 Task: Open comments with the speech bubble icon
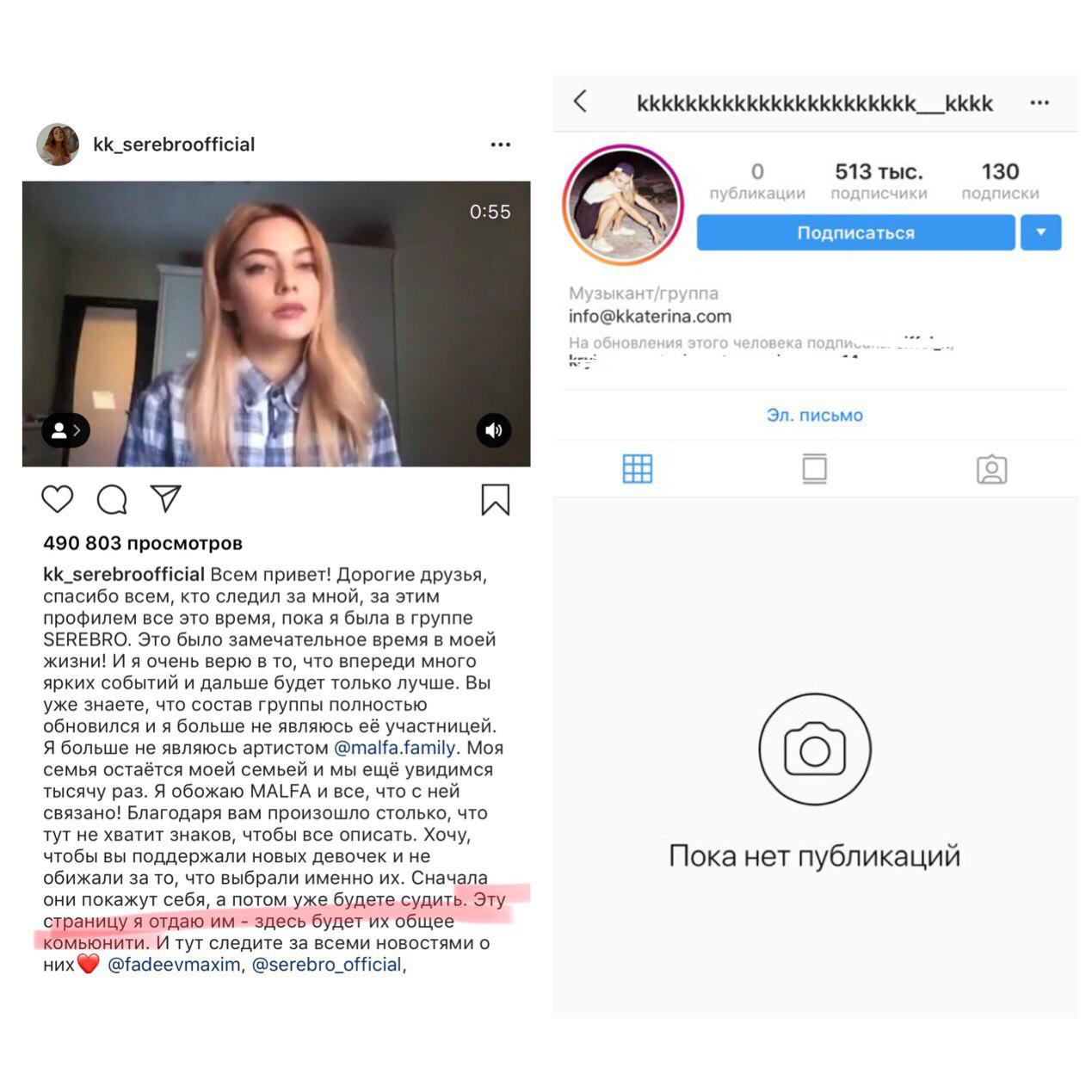pyautogui.click(x=112, y=499)
